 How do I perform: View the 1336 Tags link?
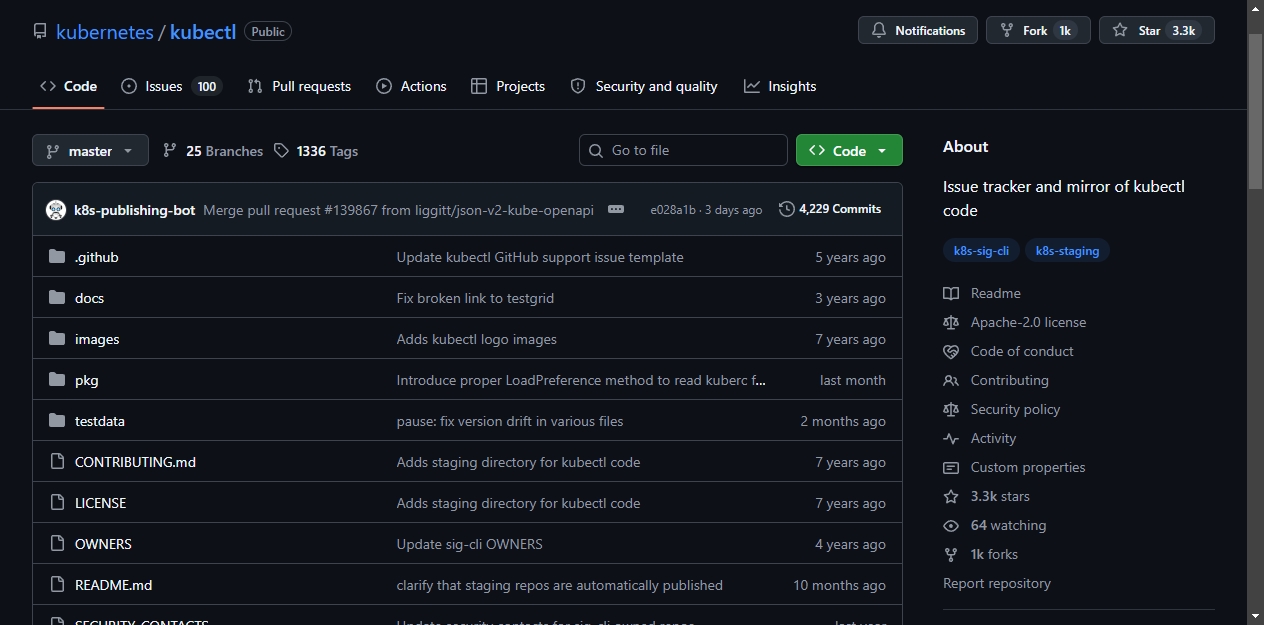pos(316,151)
